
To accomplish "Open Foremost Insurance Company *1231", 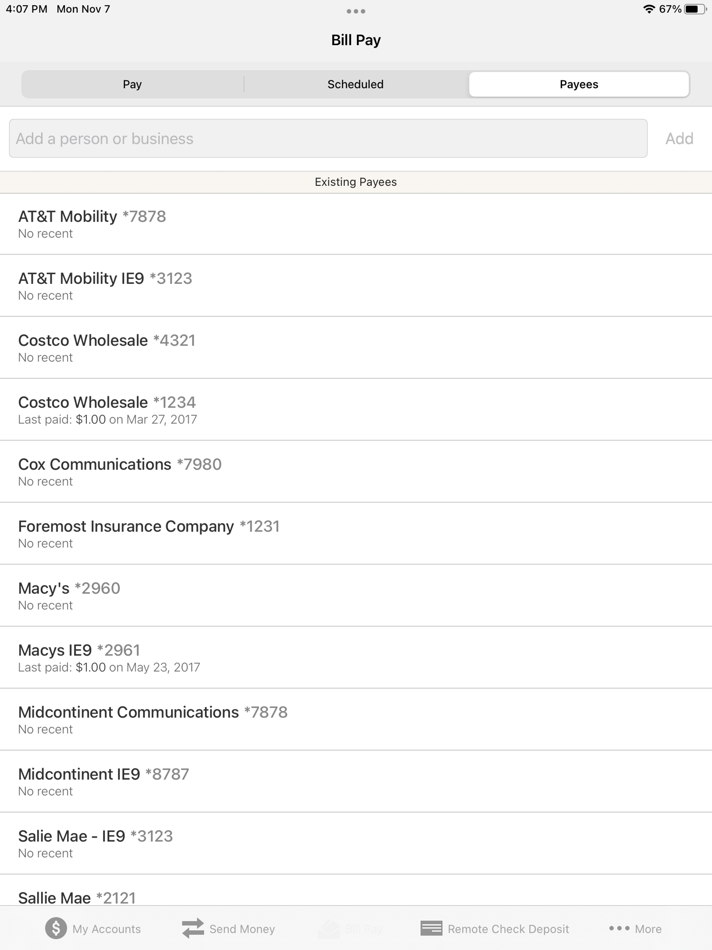I will [356, 534].
